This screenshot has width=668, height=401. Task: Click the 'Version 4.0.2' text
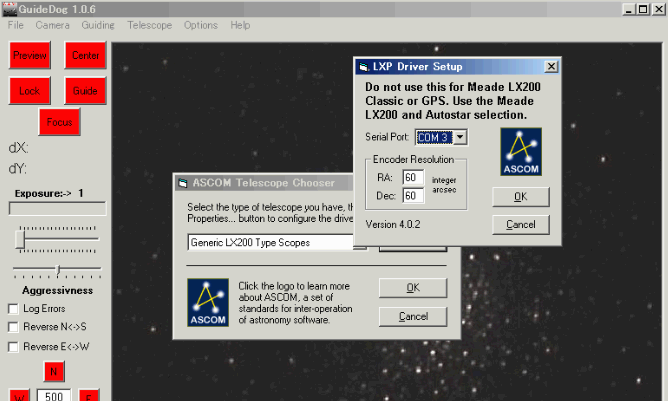coord(393,225)
